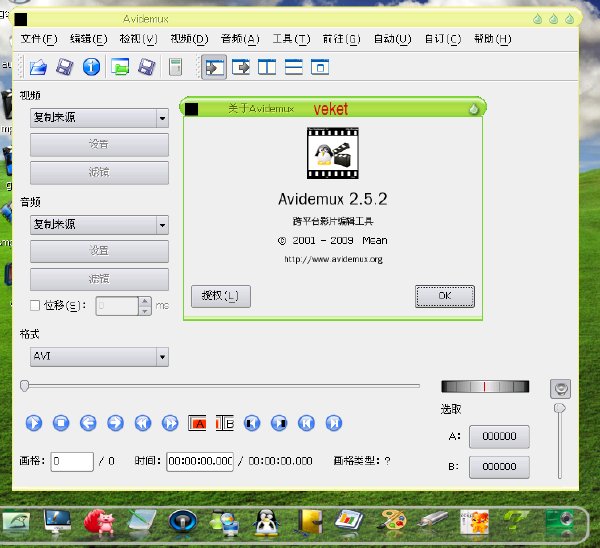The width and height of the screenshot is (600, 548).
Task: Click the audio volume speaker icon
Action: [x=560, y=389]
